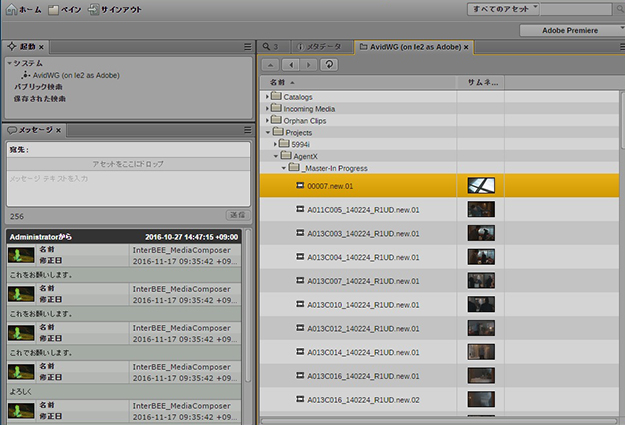Sort by the 名前 column header
Screen dimensions: 625x425
(358, 83)
